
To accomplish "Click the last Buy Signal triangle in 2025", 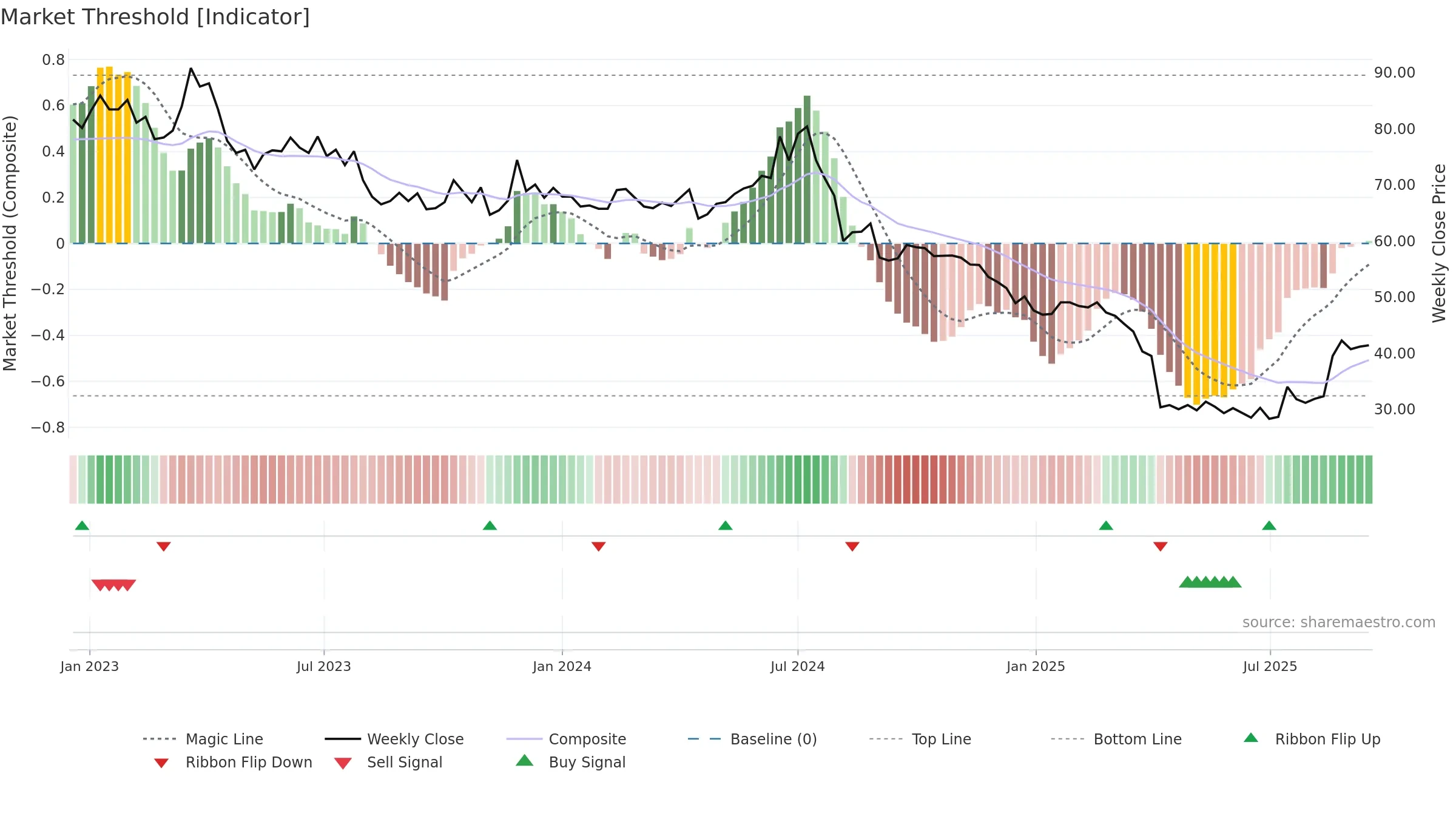I will click(1233, 582).
